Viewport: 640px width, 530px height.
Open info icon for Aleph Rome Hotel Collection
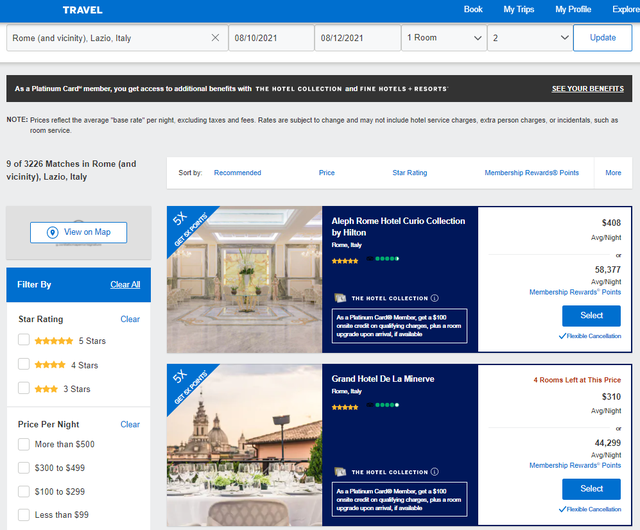[x=435, y=298]
